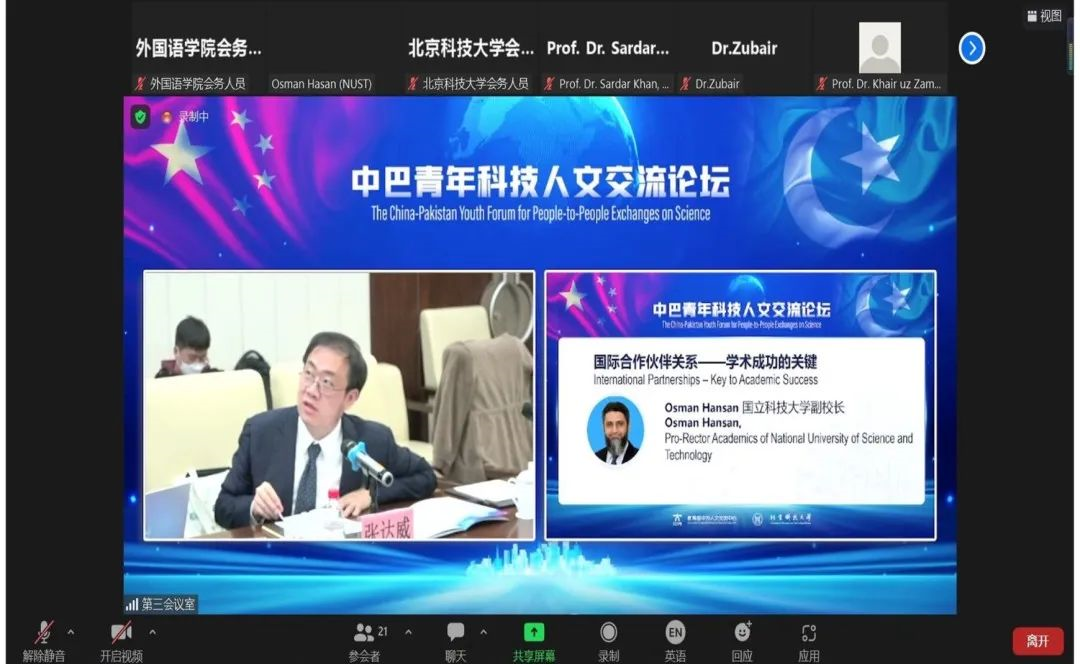Open the 视图 view menu
This screenshot has height=664, width=1080.
click(x=1043, y=16)
